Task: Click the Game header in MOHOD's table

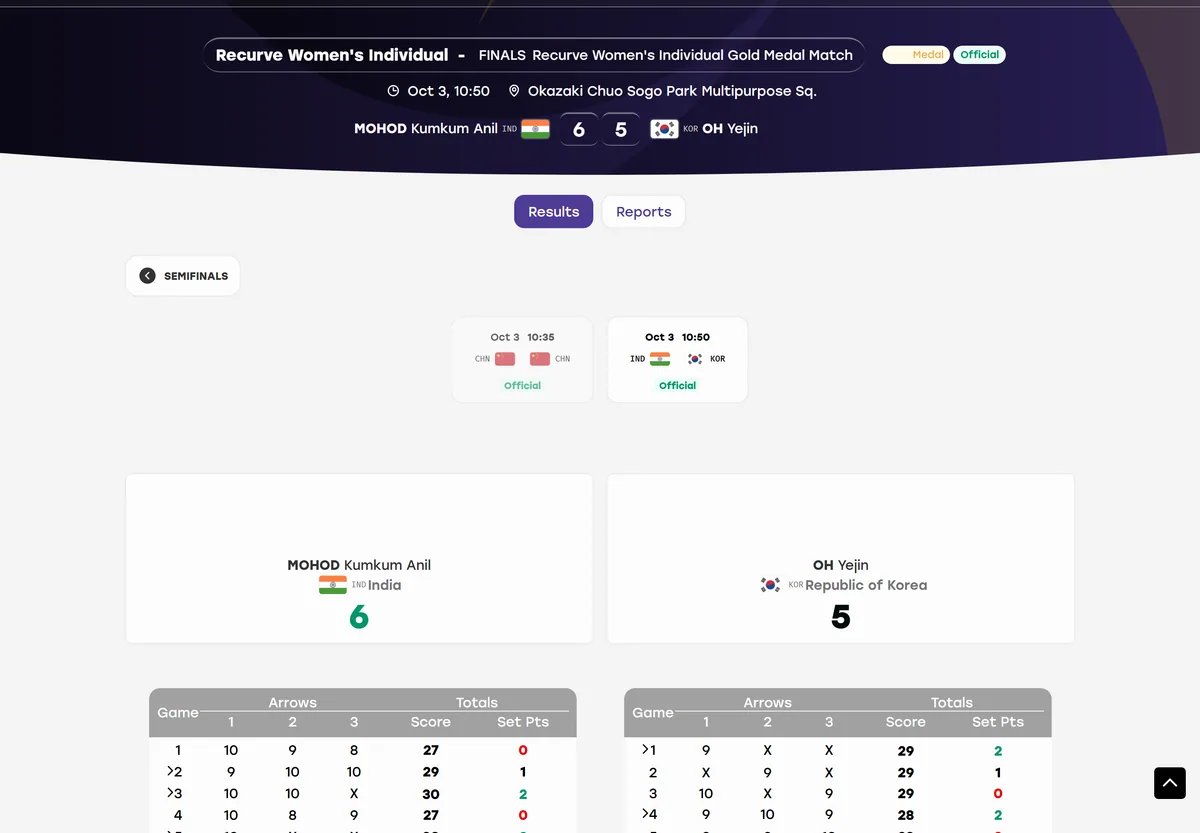Action: pos(178,713)
